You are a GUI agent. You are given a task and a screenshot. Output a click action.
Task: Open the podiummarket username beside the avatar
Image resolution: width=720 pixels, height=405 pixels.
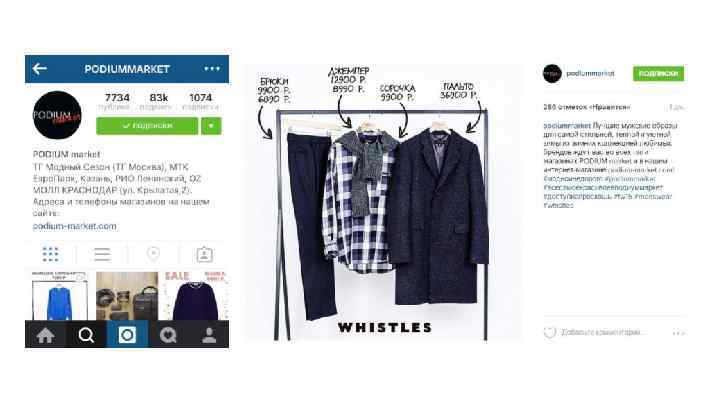tap(590, 73)
